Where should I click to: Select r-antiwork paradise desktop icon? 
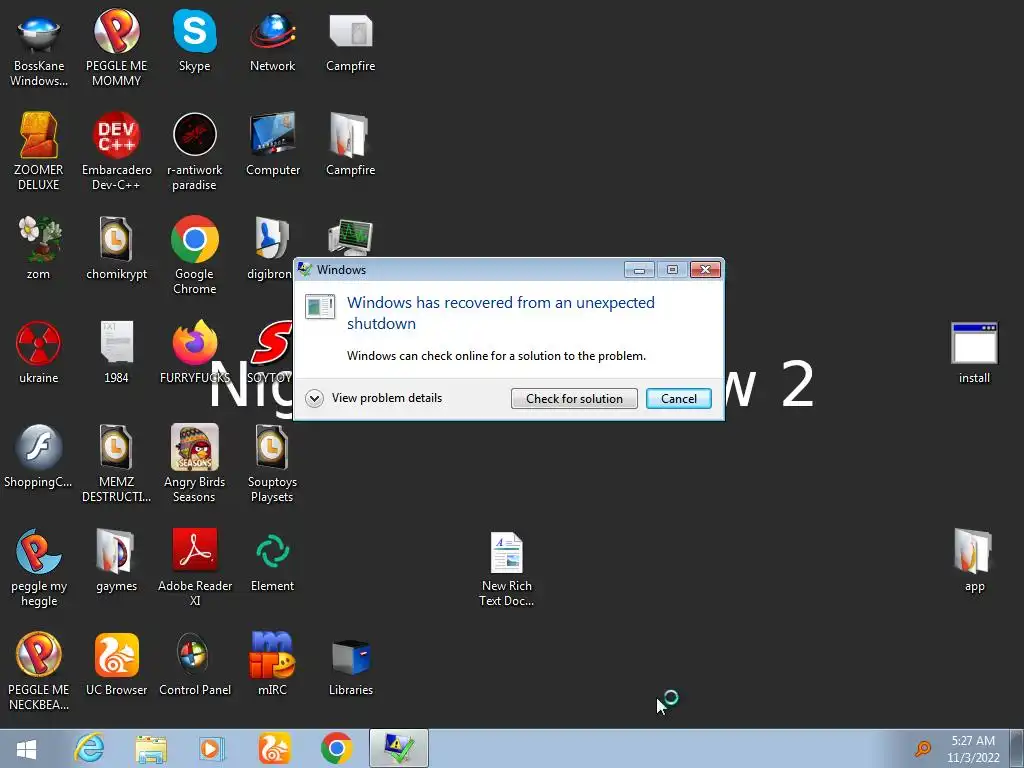(195, 152)
